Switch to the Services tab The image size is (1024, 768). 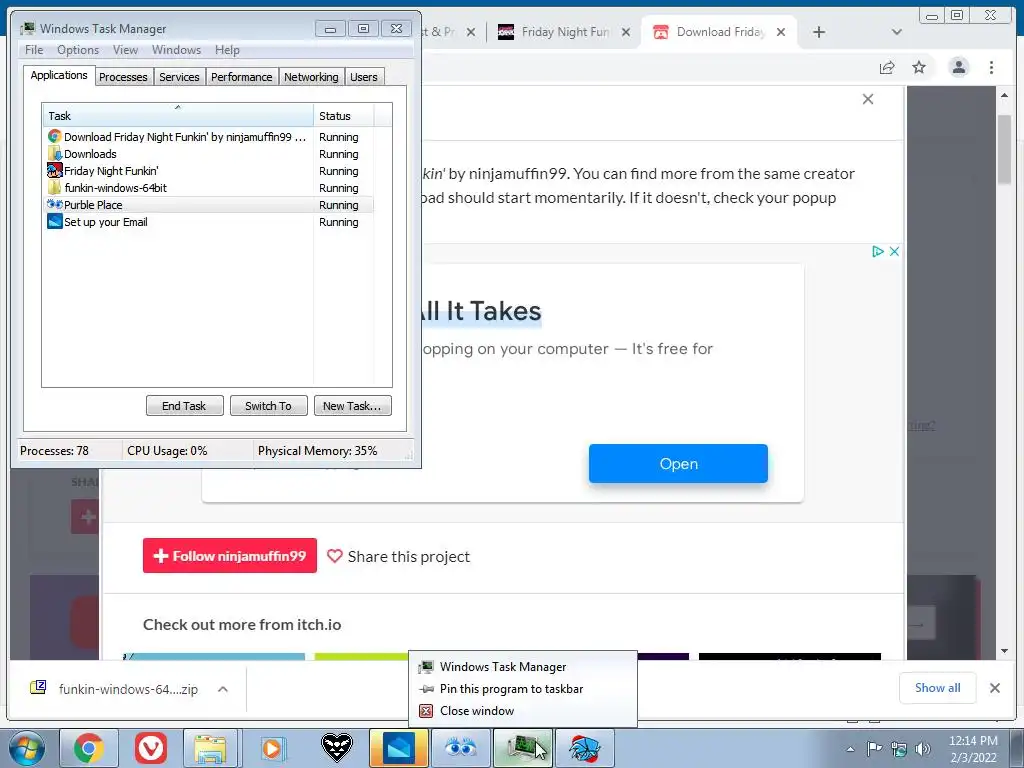click(179, 77)
